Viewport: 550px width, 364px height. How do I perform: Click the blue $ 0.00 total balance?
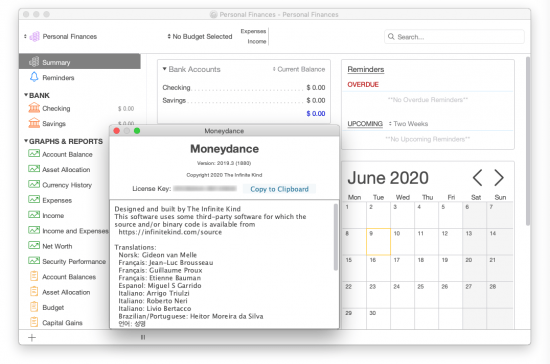coord(316,114)
